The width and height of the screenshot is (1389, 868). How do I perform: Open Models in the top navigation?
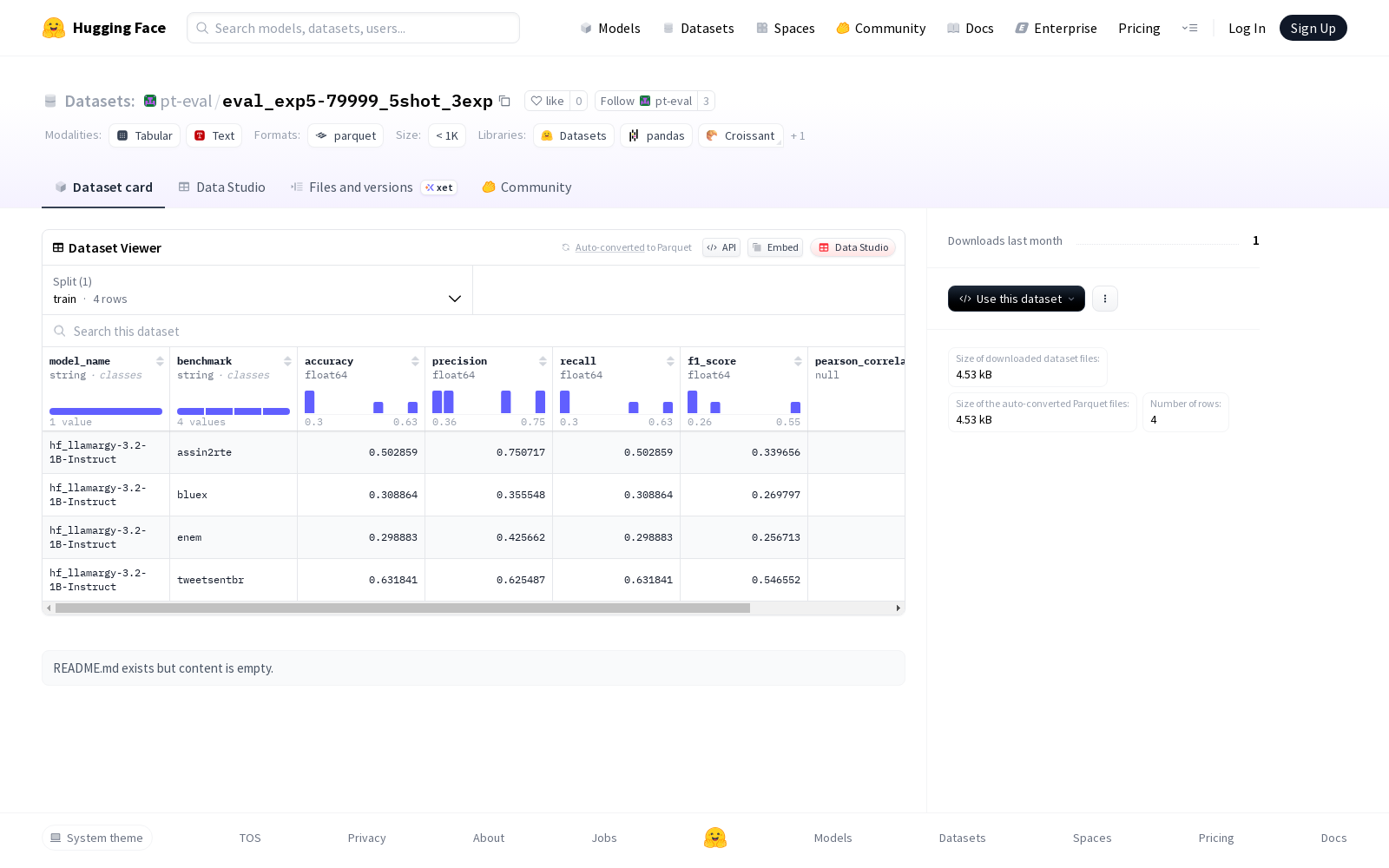(610, 29)
